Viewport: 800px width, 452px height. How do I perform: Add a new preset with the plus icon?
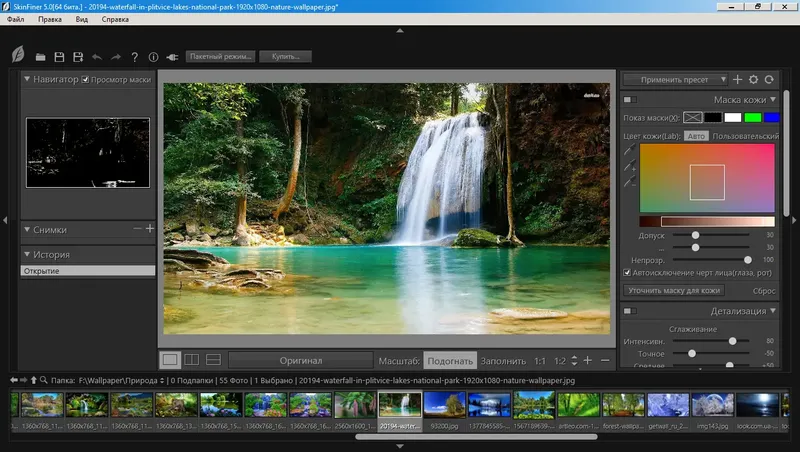[x=737, y=79]
